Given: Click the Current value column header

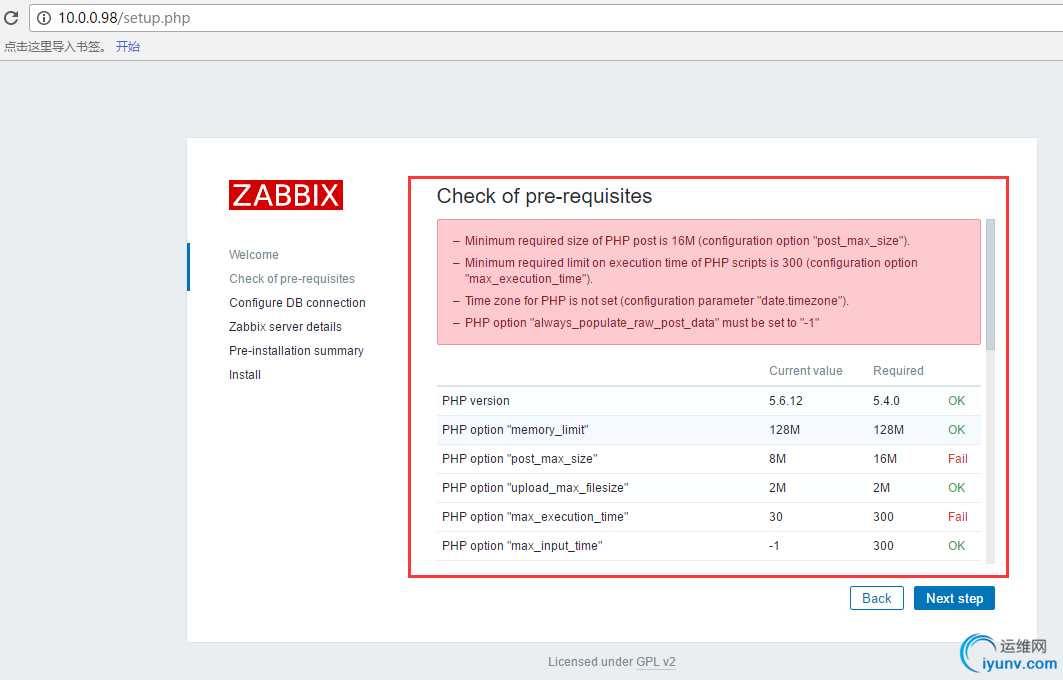Looking at the screenshot, I should coord(805,371).
